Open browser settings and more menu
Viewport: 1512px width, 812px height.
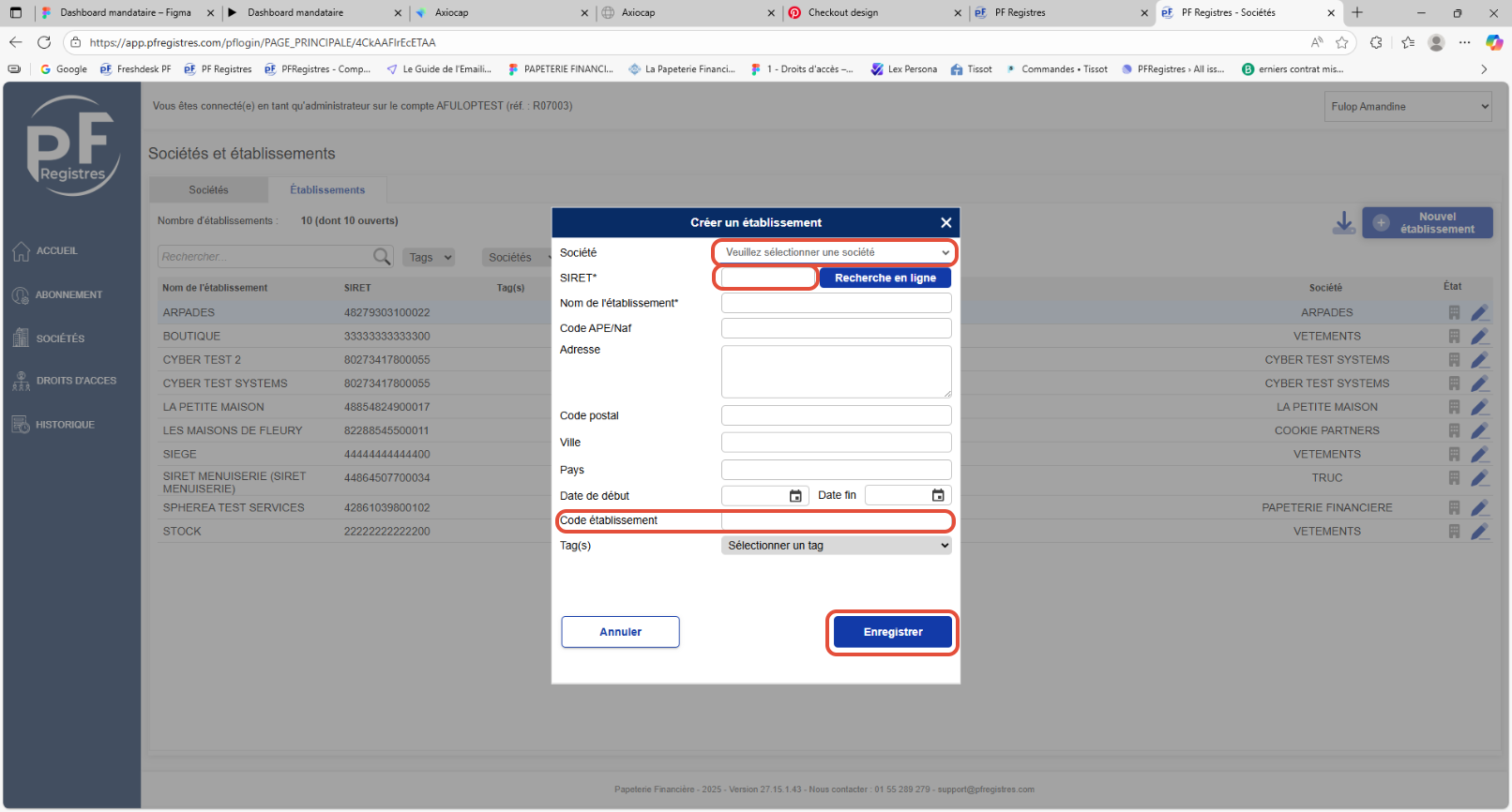1465,42
